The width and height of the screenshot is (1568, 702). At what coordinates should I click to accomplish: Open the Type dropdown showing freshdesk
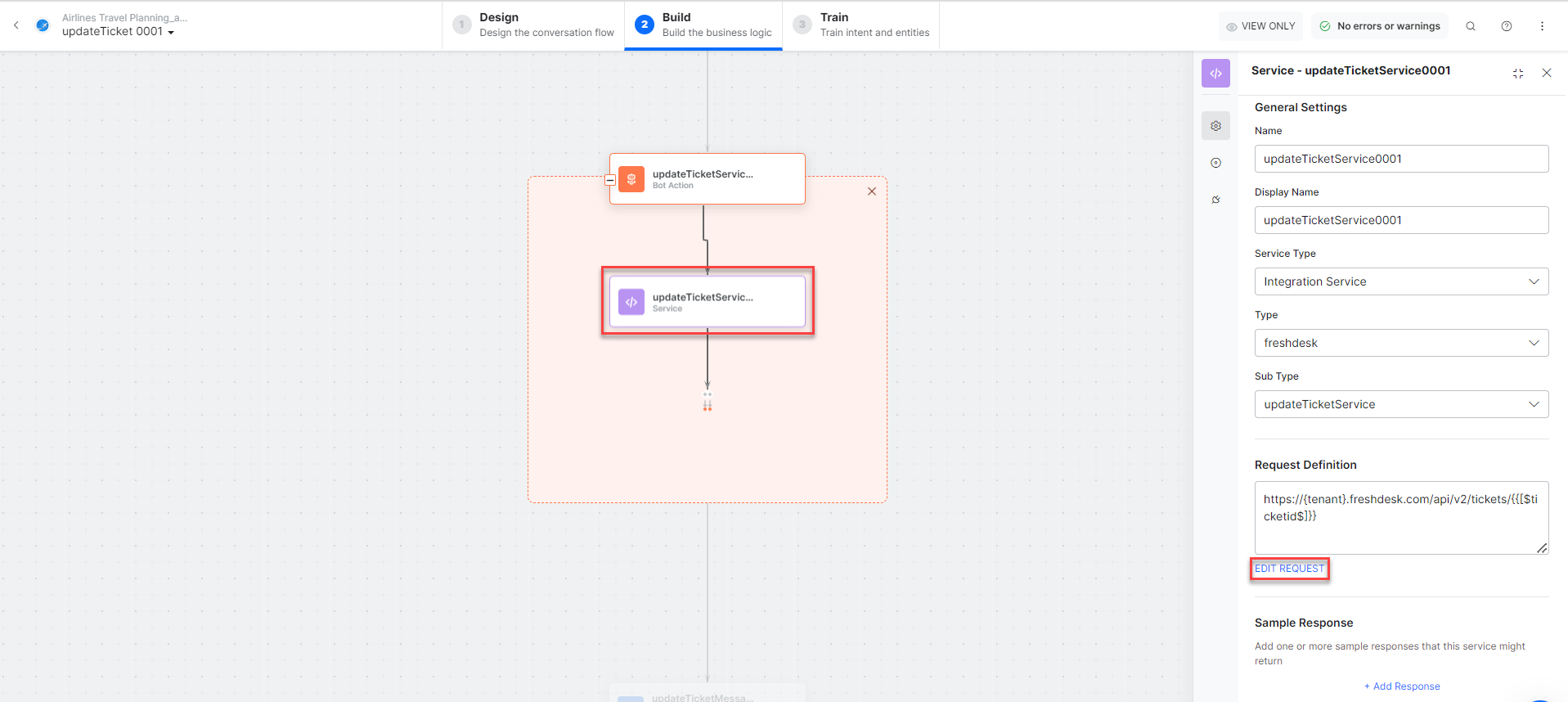click(x=1400, y=343)
